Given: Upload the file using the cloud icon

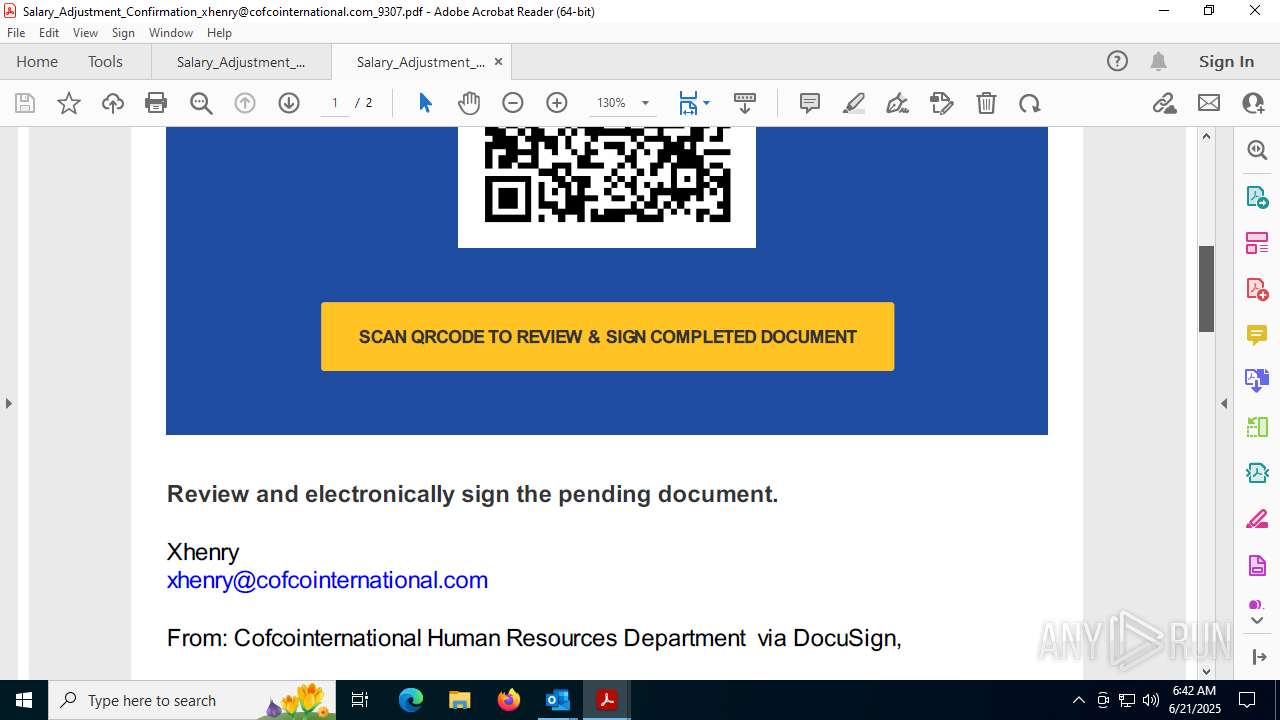Looking at the screenshot, I should [113, 103].
